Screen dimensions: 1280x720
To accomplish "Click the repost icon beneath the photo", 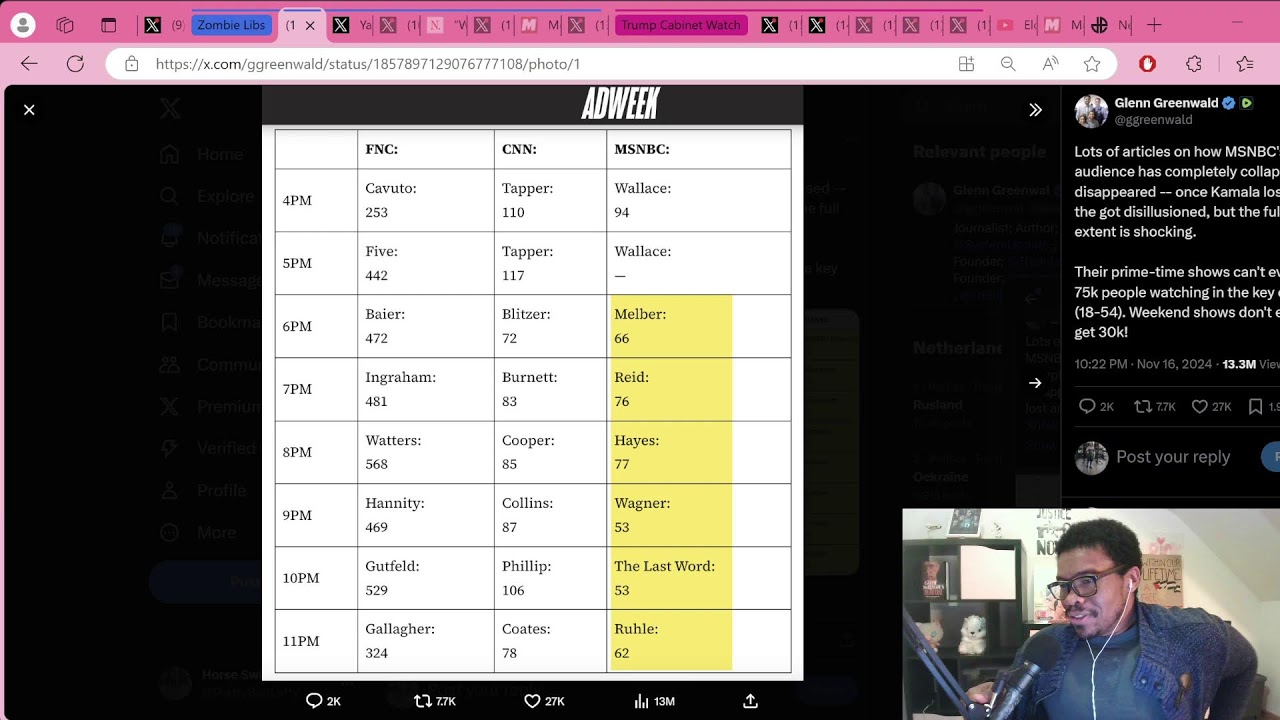I will (423, 701).
